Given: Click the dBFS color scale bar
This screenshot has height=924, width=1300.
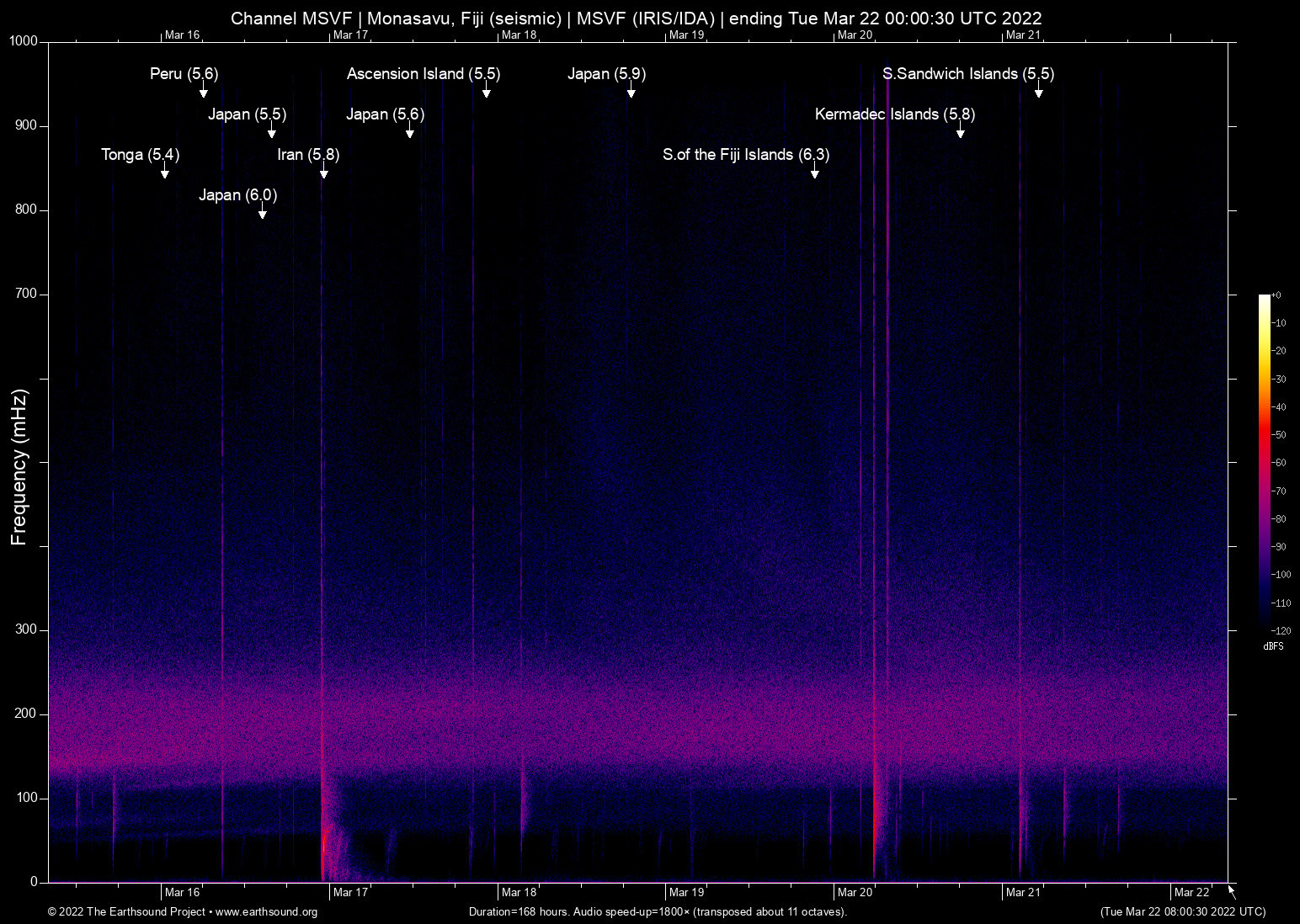Looking at the screenshot, I should pyautogui.click(x=1264, y=461).
